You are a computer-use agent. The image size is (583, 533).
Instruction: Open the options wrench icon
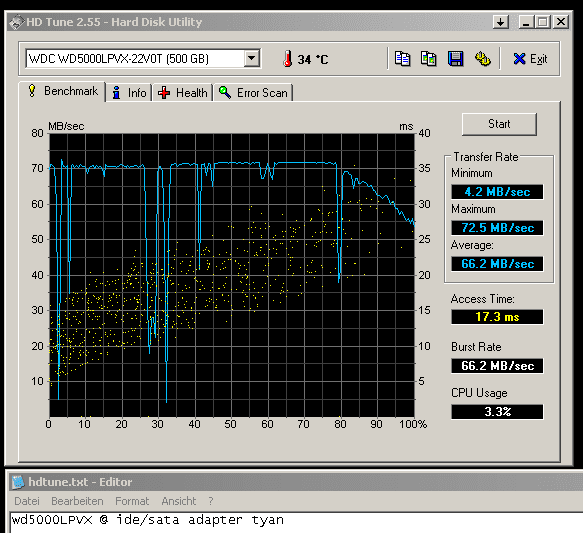pos(483,59)
